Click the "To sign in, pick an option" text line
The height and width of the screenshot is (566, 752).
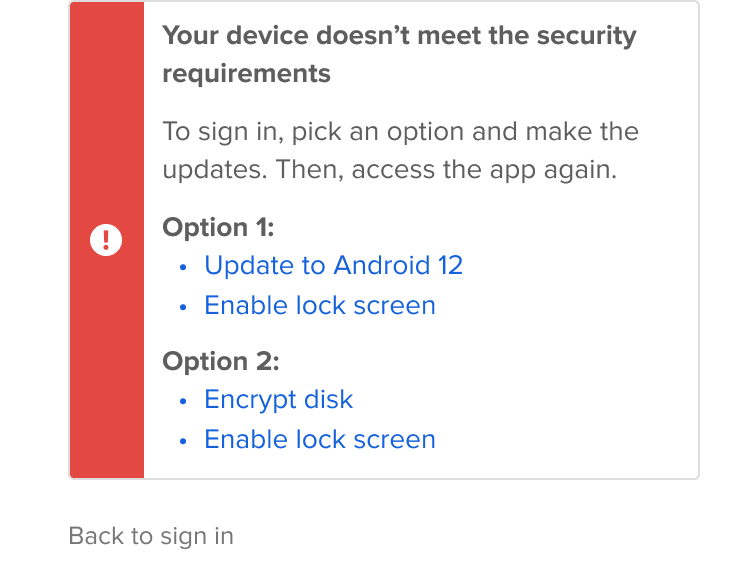(400, 132)
